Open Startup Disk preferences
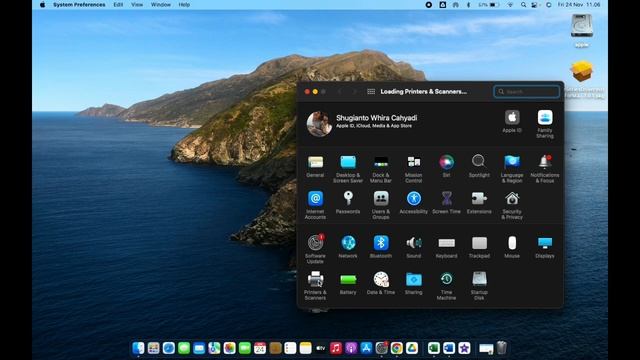640x360 pixels. click(x=479, y=280)
